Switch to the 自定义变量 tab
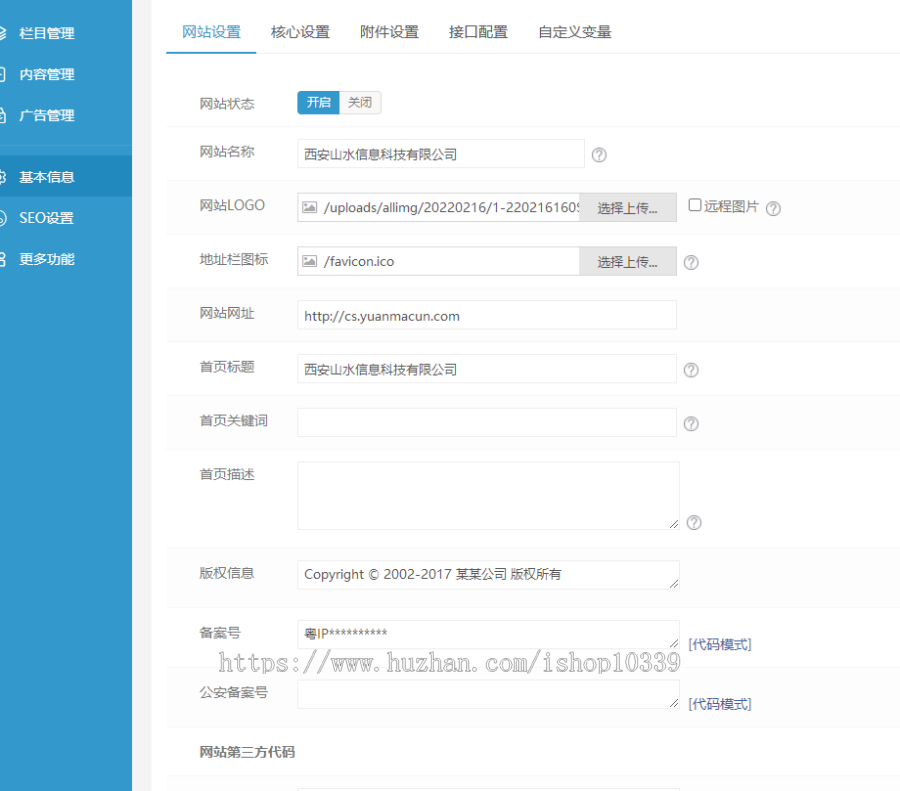 click(575, 32)
